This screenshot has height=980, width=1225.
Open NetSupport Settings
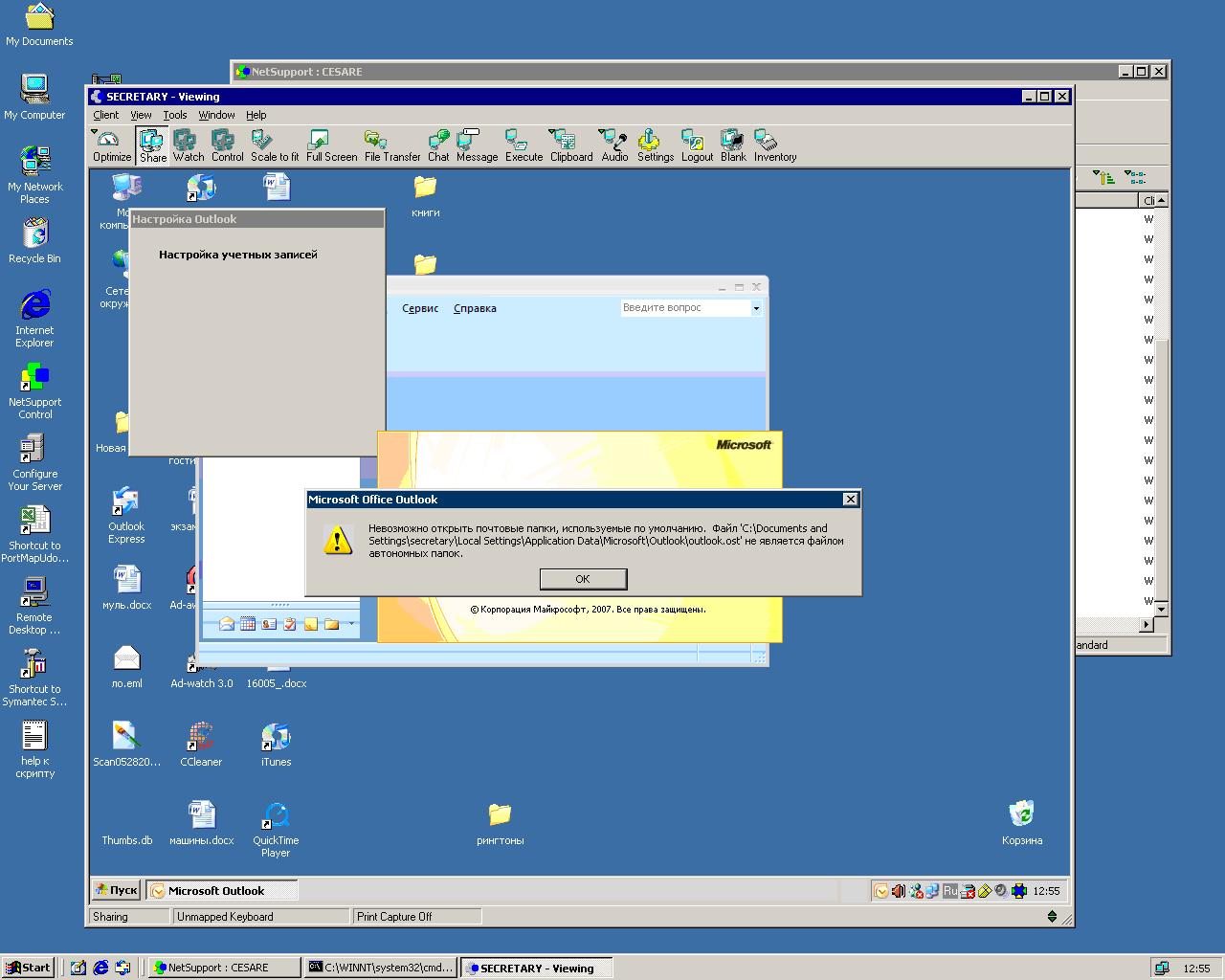[x=655, y=145]
